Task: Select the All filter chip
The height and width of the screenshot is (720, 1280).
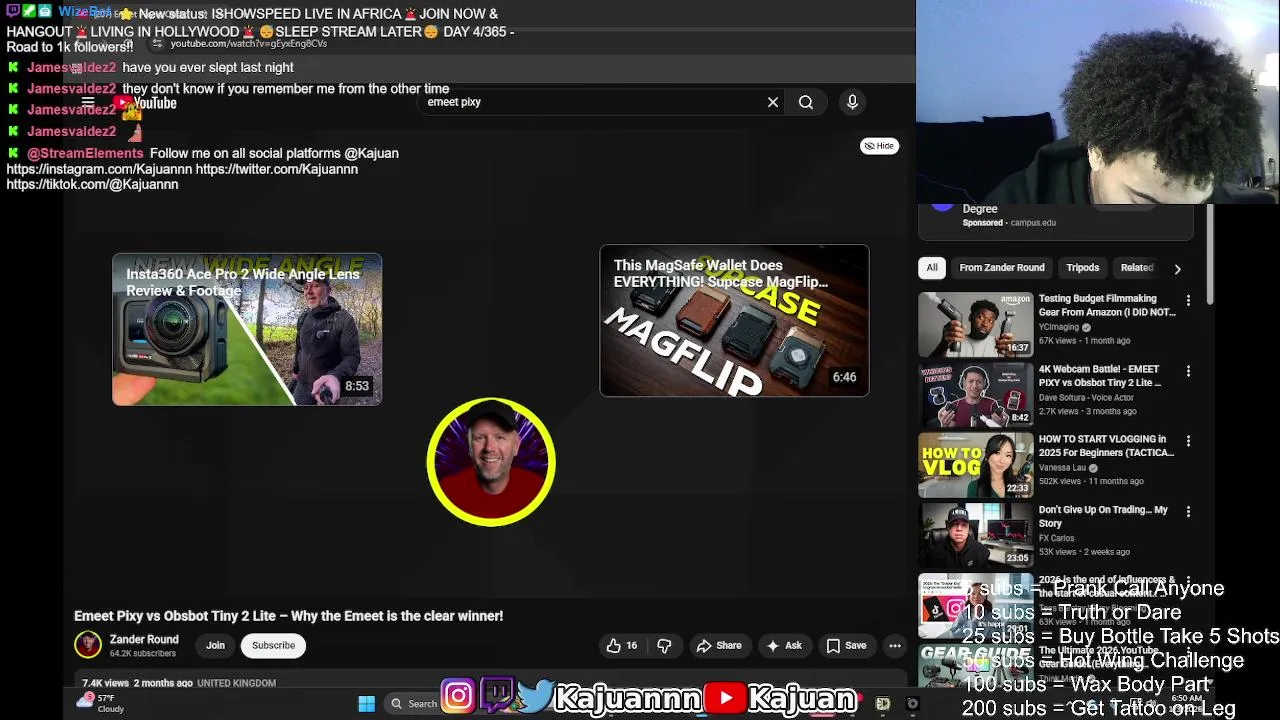Action: point(932,268)
